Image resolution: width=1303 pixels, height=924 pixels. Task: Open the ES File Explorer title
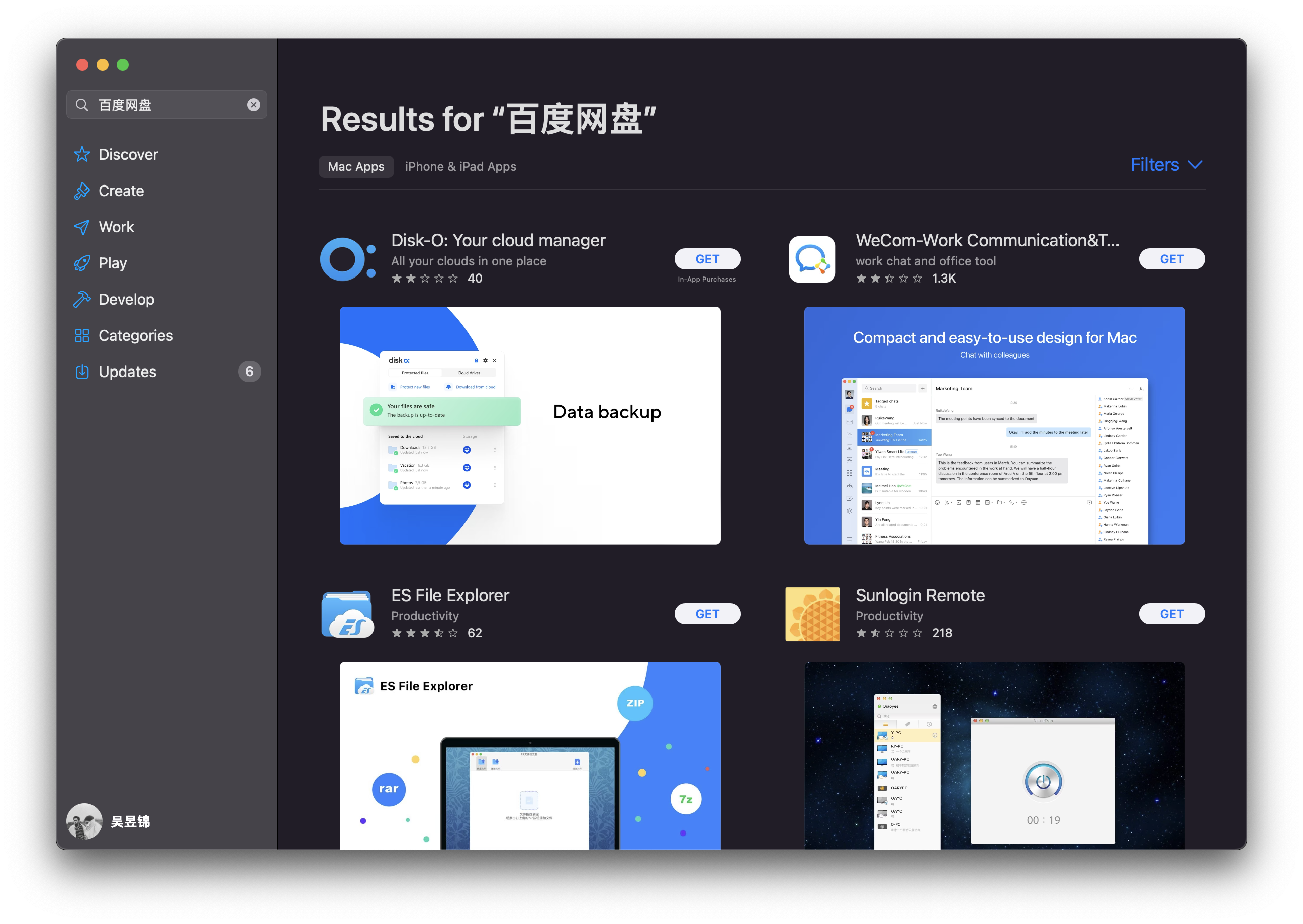pos(449,595)
